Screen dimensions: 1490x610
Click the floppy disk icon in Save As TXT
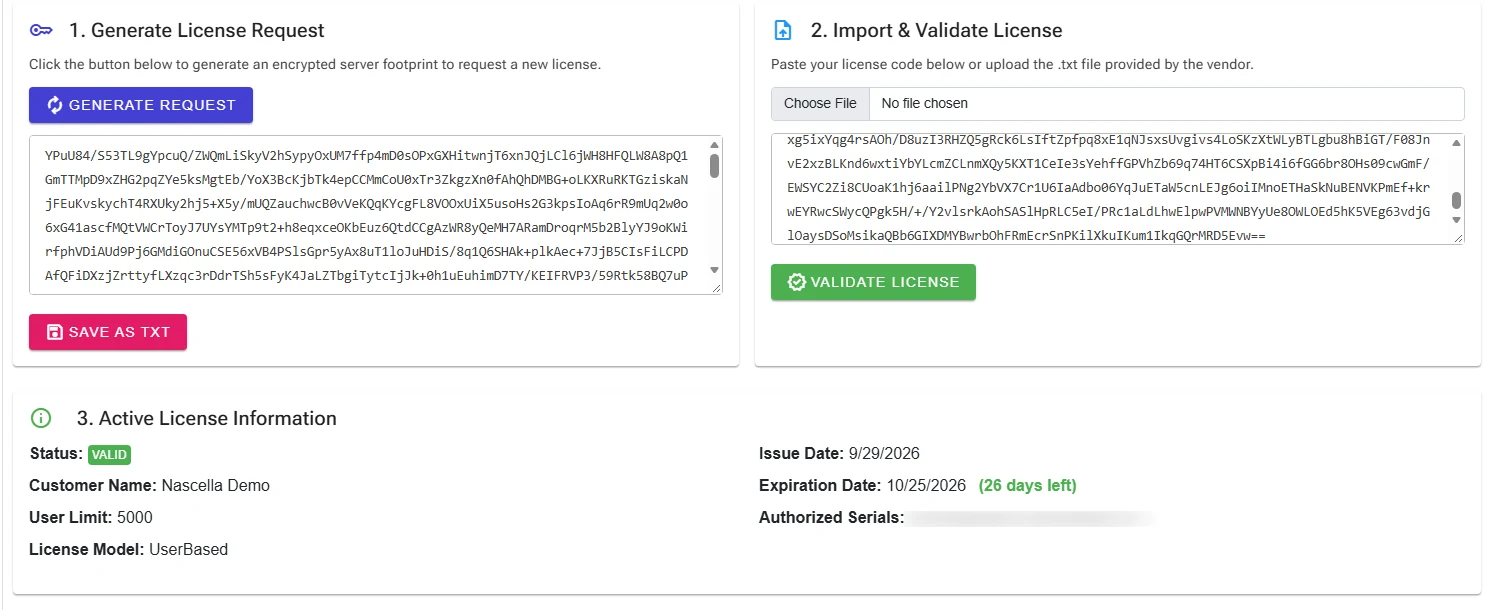55,332
